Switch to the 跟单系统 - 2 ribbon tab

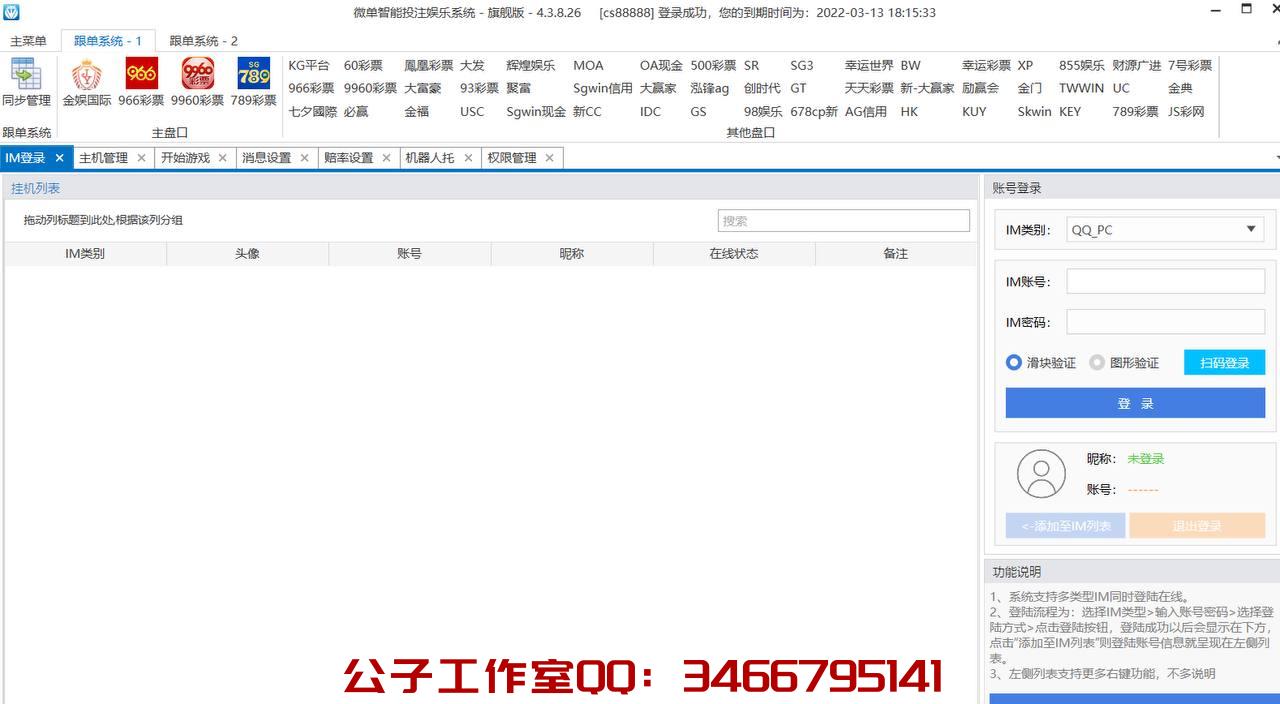pyautogui.click(x=204, y=41)
